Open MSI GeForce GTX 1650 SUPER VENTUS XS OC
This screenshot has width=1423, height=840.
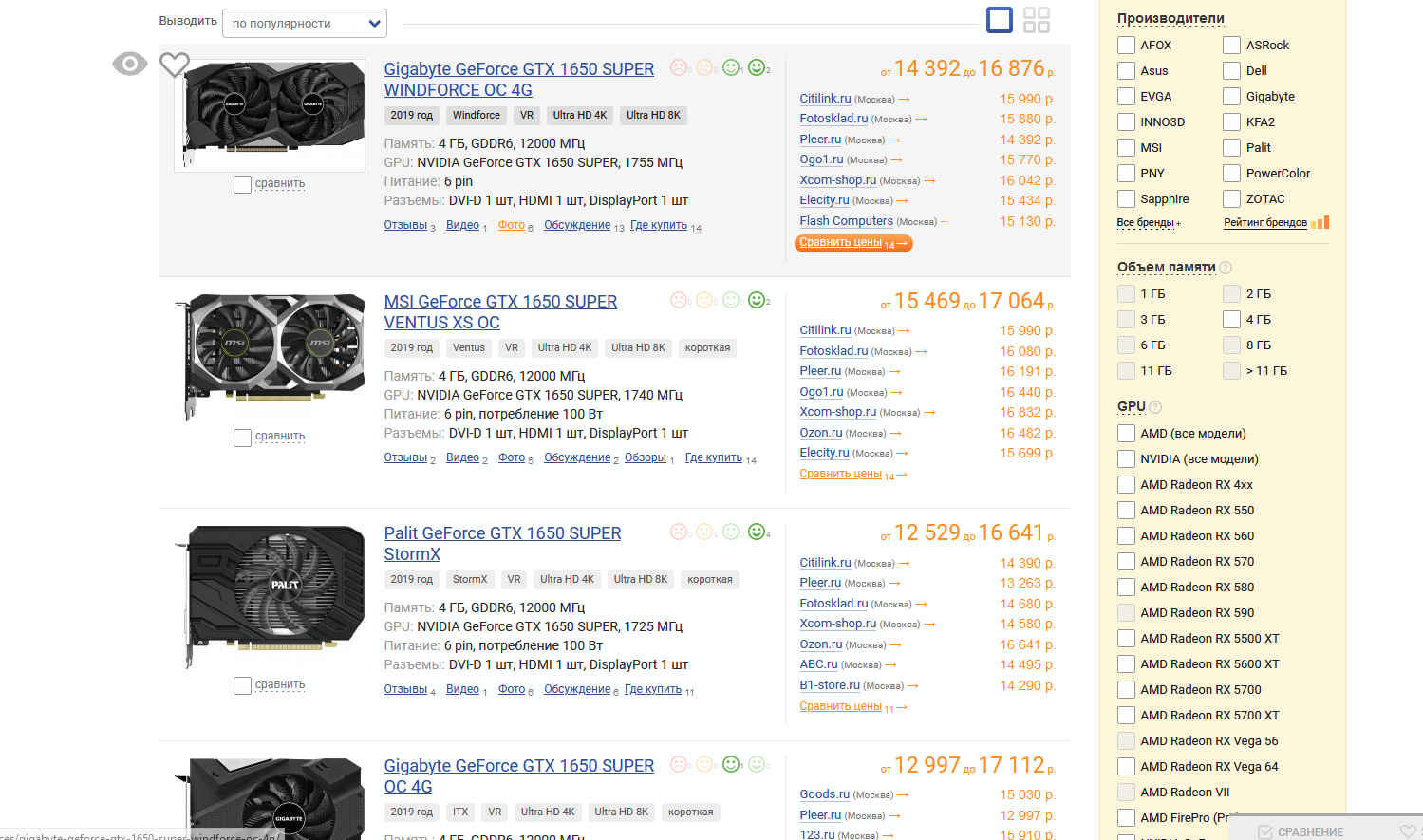[x=500, y=312]
